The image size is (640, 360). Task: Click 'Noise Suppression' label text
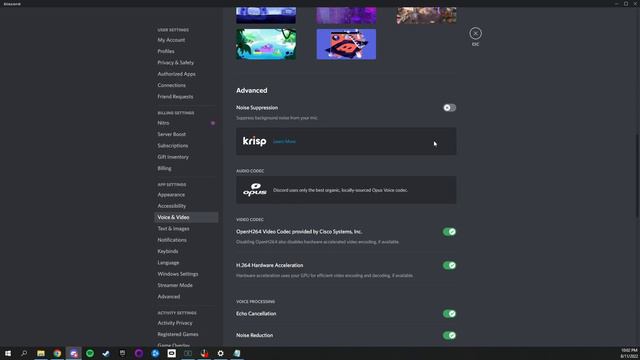[257, 108]
